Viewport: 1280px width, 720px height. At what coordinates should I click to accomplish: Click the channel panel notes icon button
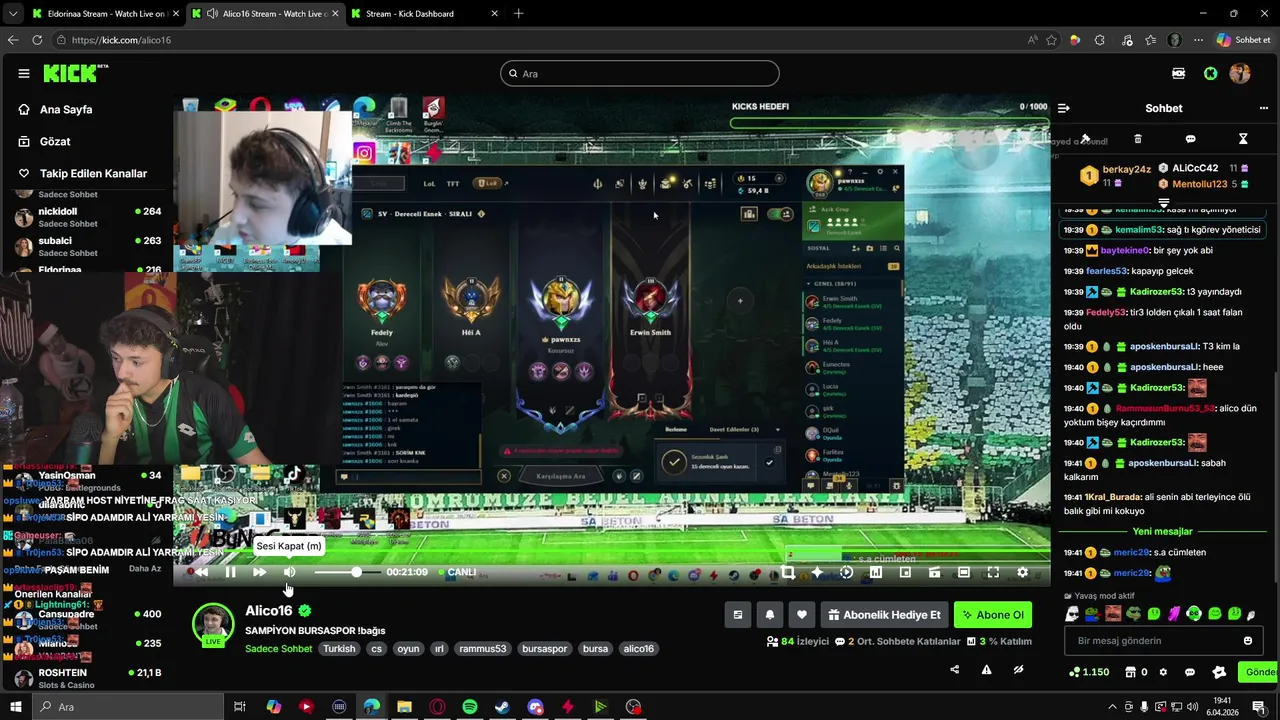[738, 615]
